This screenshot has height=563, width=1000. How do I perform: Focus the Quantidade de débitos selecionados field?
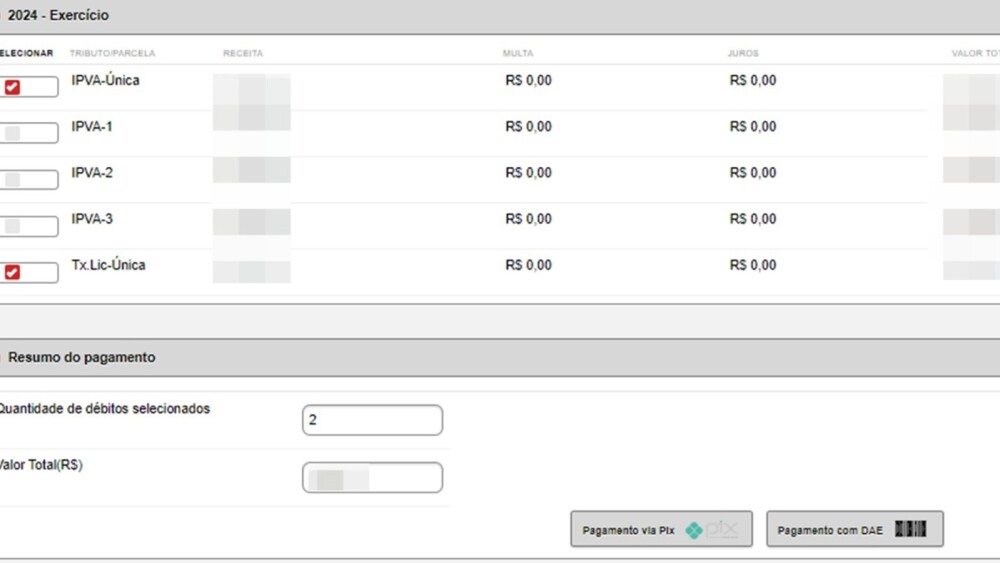(x=372, y=420)
